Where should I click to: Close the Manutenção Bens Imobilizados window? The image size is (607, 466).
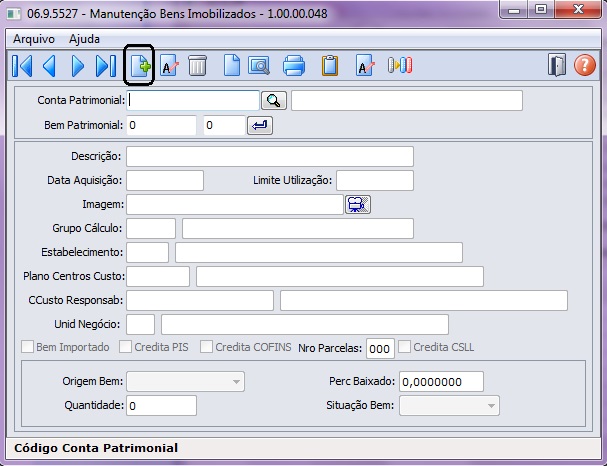(578, 9)
